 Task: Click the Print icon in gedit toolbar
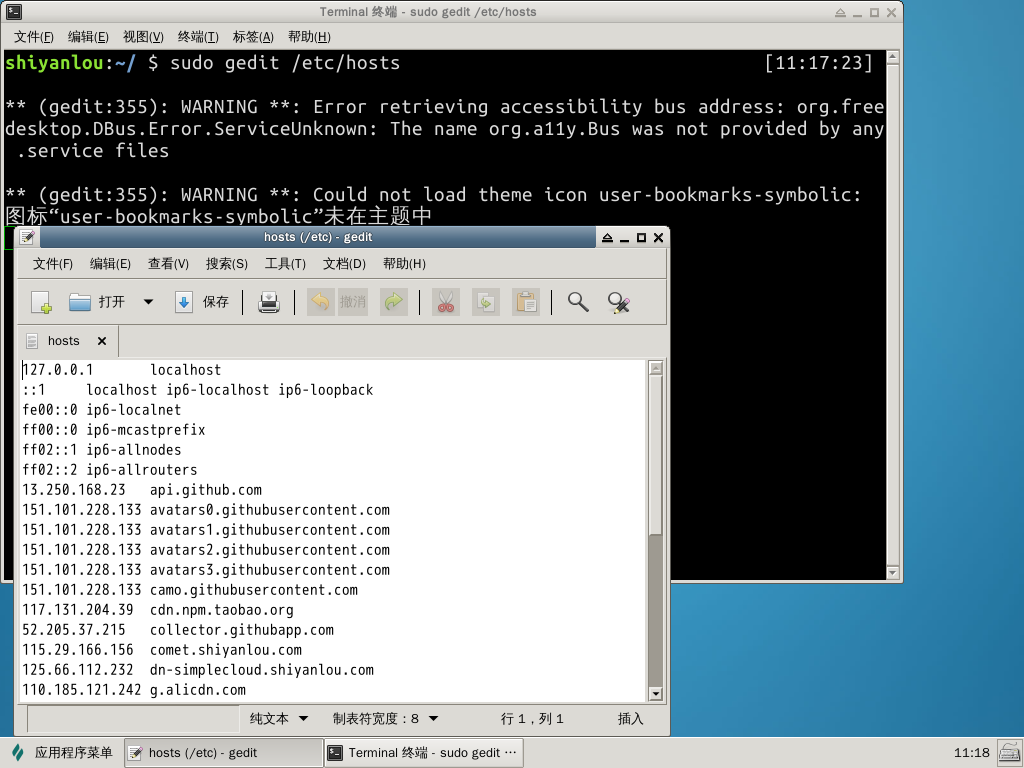coord(269,302)
